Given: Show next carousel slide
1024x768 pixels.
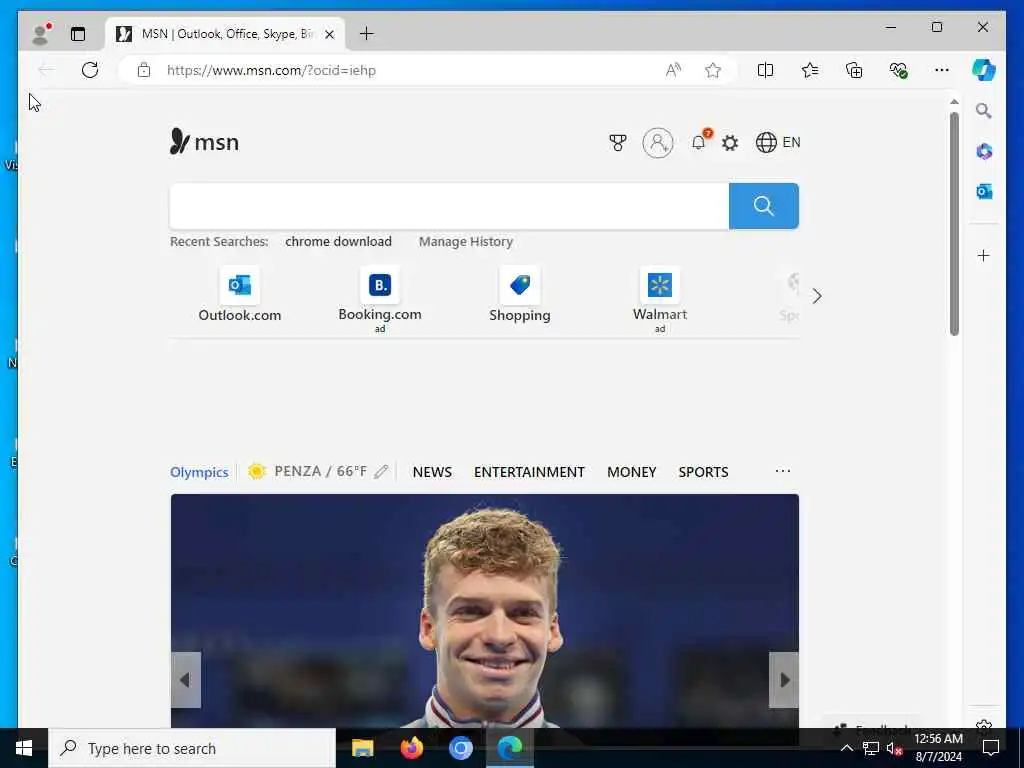Looking at the screenshot, I should click(x=784, y=680).
